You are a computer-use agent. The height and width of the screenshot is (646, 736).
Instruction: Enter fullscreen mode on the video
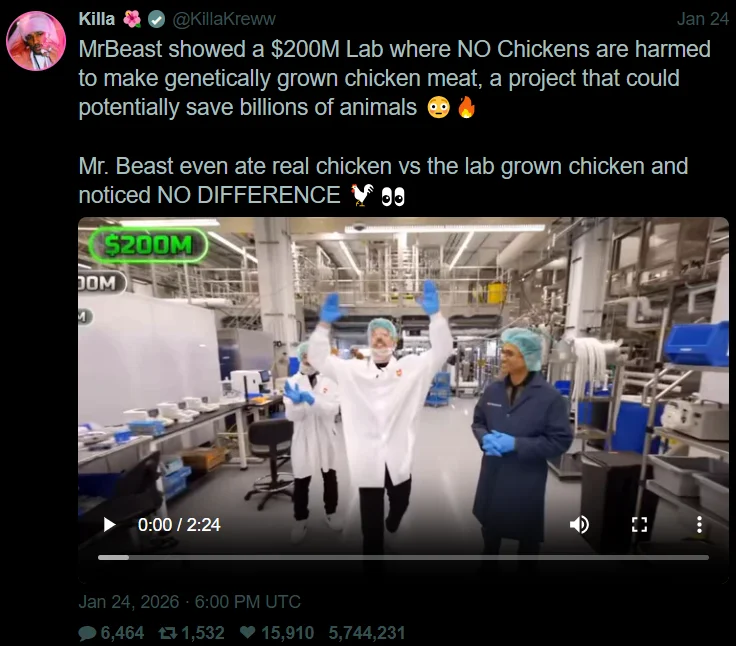click(639, 524)
